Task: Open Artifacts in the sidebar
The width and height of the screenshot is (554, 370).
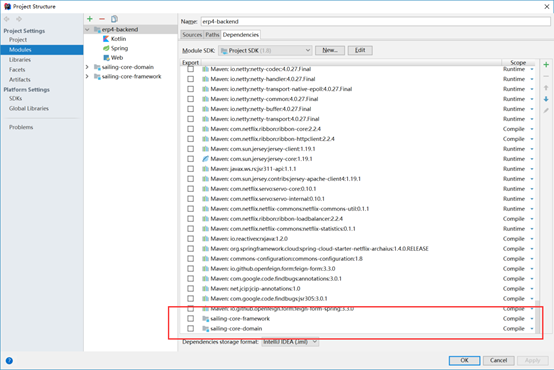Action: (20, 80)
